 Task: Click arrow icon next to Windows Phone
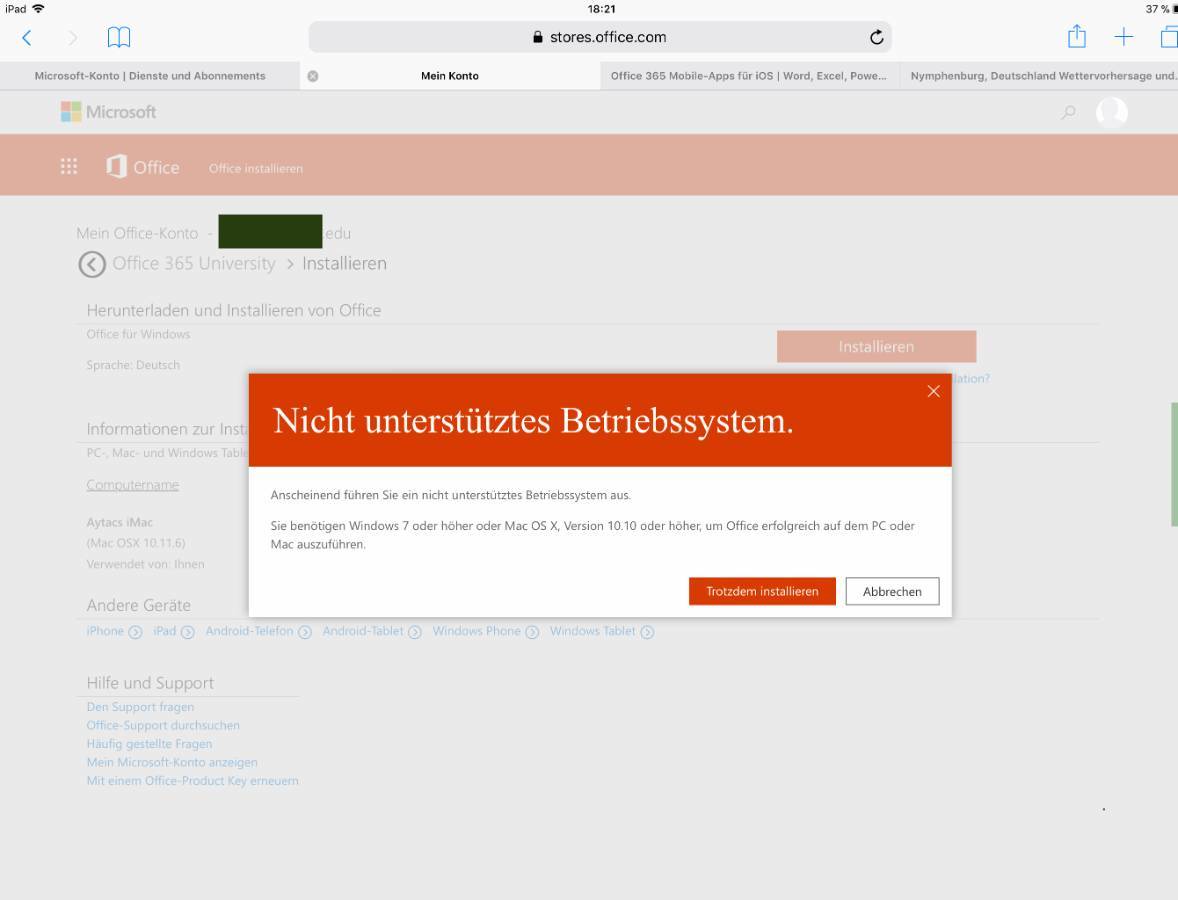532,633
